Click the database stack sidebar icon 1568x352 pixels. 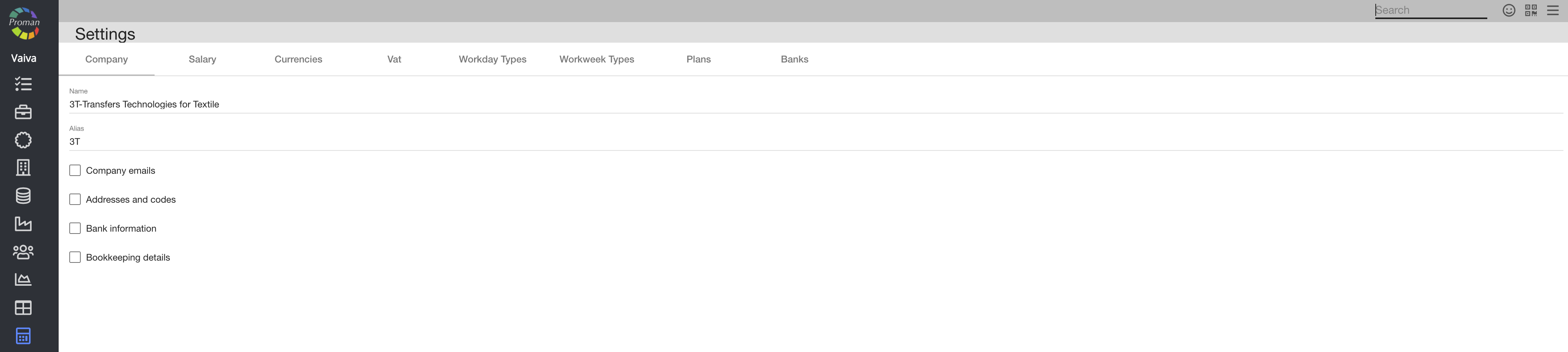coord(23,195)
